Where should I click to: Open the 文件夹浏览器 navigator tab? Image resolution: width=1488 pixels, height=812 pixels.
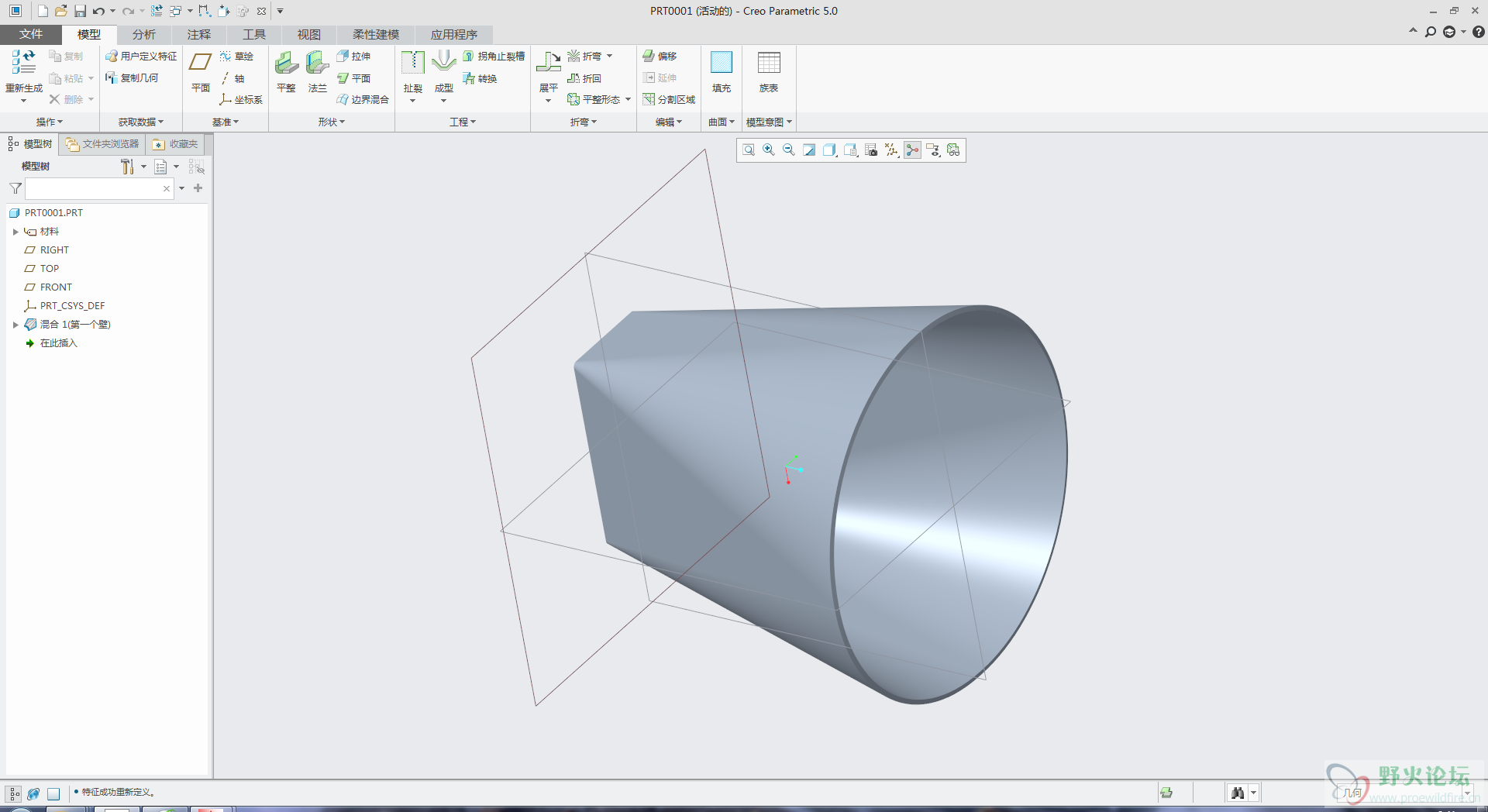click(102, 144)
